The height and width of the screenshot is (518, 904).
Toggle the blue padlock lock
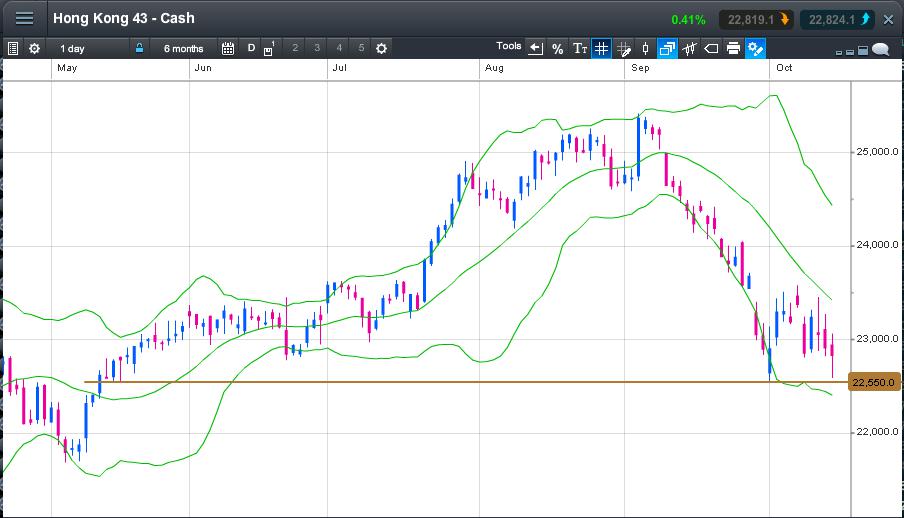click(x=140, y=48)
